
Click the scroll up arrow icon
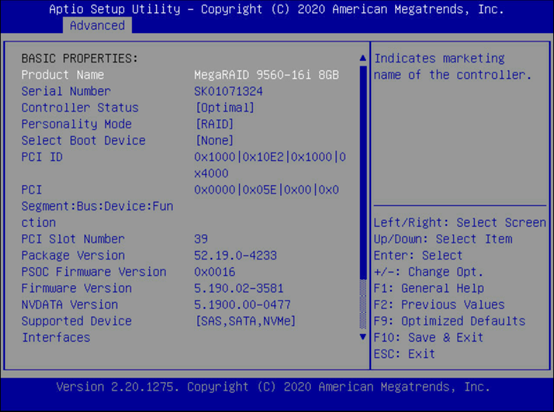[x=363, y=58]
